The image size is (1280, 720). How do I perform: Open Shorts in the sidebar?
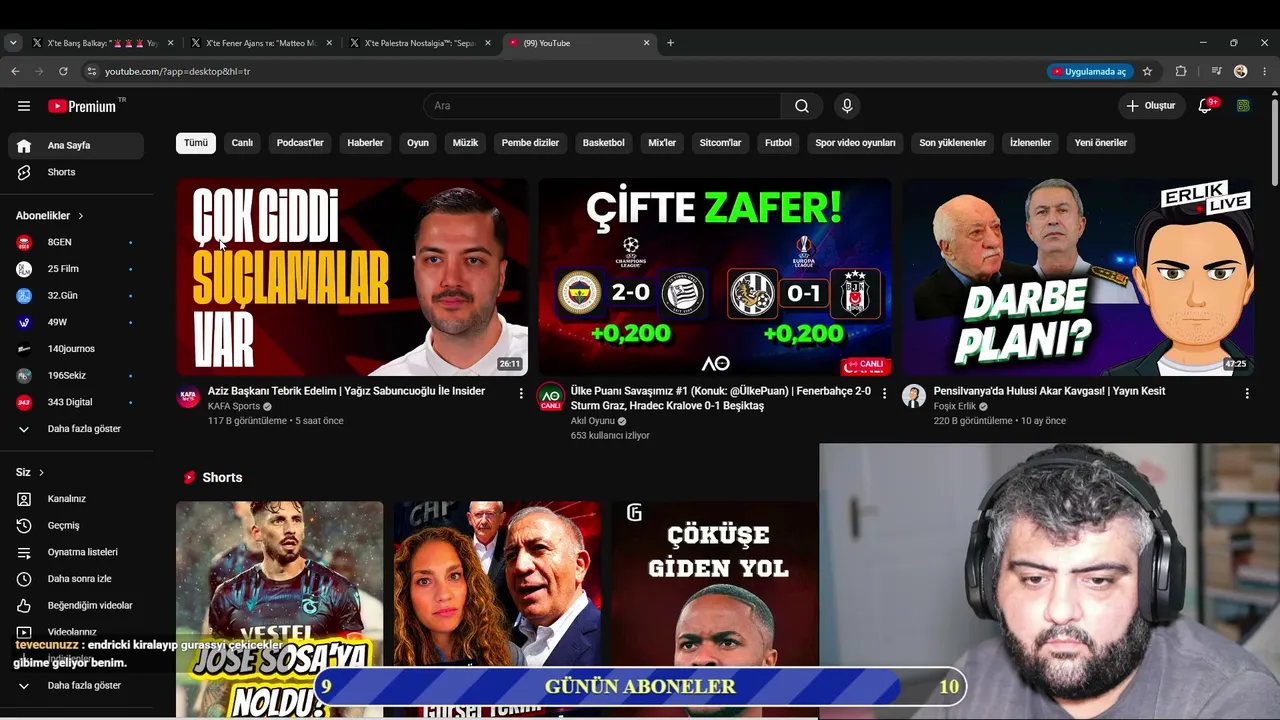click(x=76, y=172)
